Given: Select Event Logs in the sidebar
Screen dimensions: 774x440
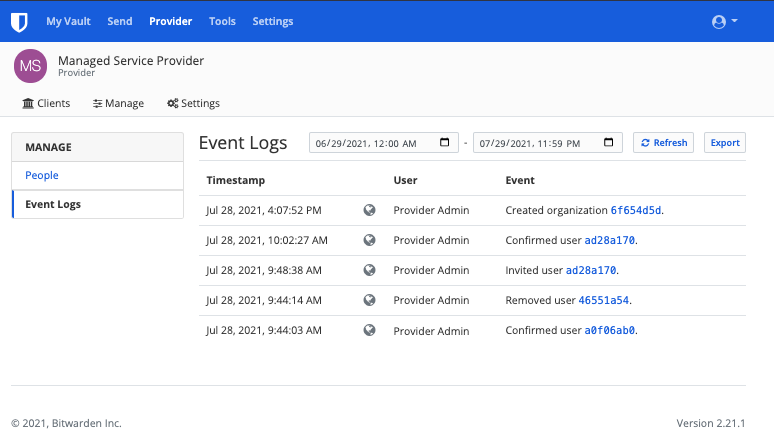Looking at the screenshot, I should coord(98,204).
